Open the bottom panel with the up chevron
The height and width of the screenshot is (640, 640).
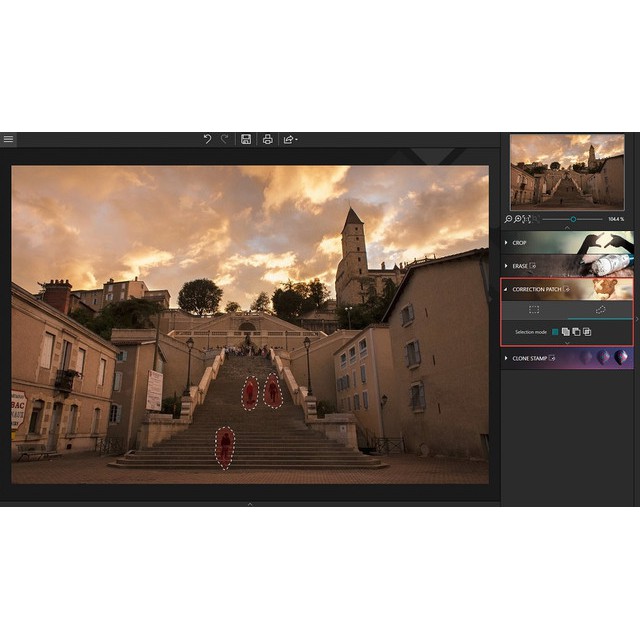[x=250, y=504]
